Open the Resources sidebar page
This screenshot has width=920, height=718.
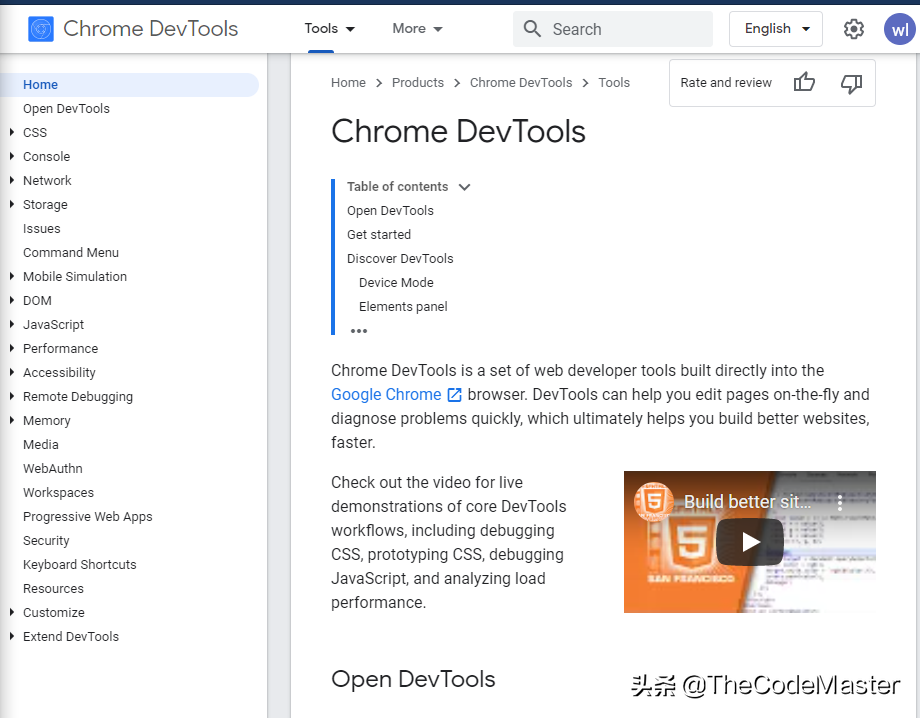point(53,589)
